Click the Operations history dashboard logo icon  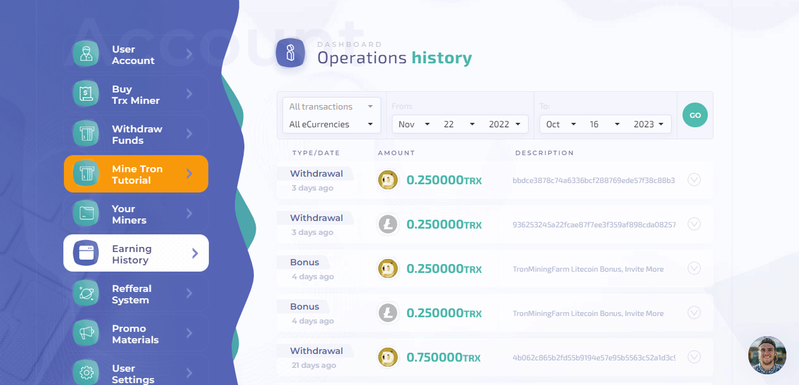pos(290,52)
